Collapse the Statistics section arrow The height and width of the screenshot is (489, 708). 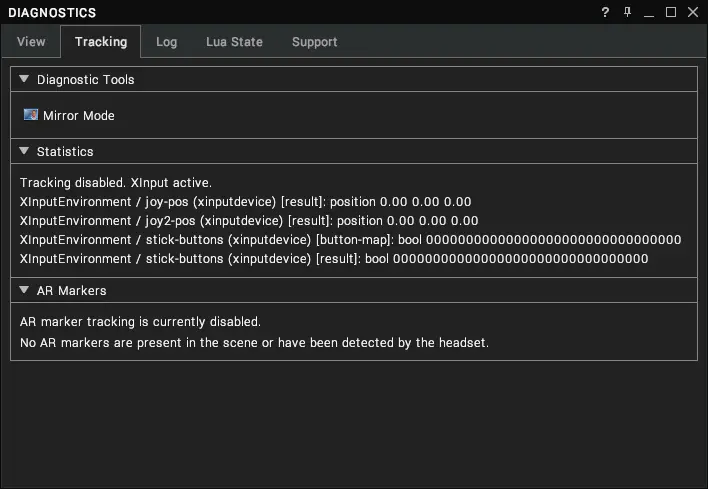[x=24, y=151]
